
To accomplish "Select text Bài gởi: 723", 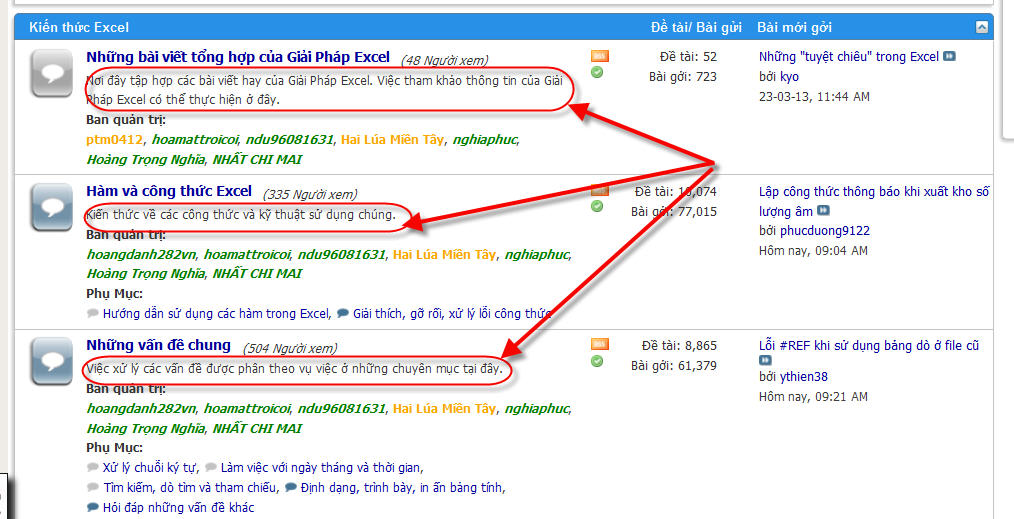I will click(x=683, y=76).
